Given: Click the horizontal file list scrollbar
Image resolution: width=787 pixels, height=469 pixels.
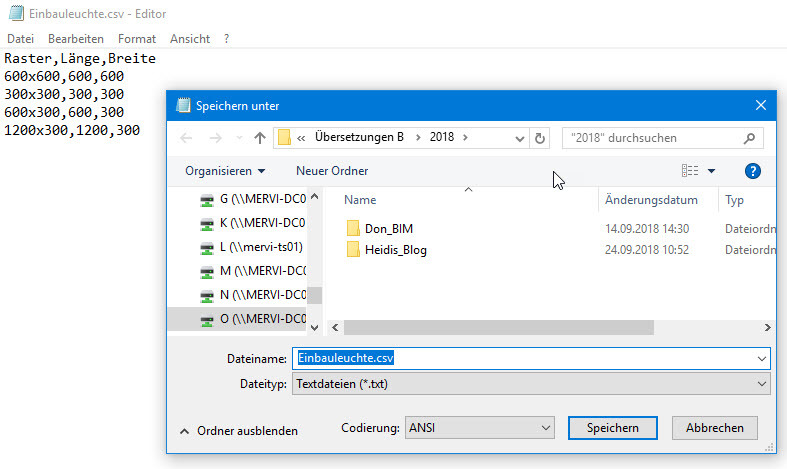Looking at the screenshot, I should pos(498,327).
